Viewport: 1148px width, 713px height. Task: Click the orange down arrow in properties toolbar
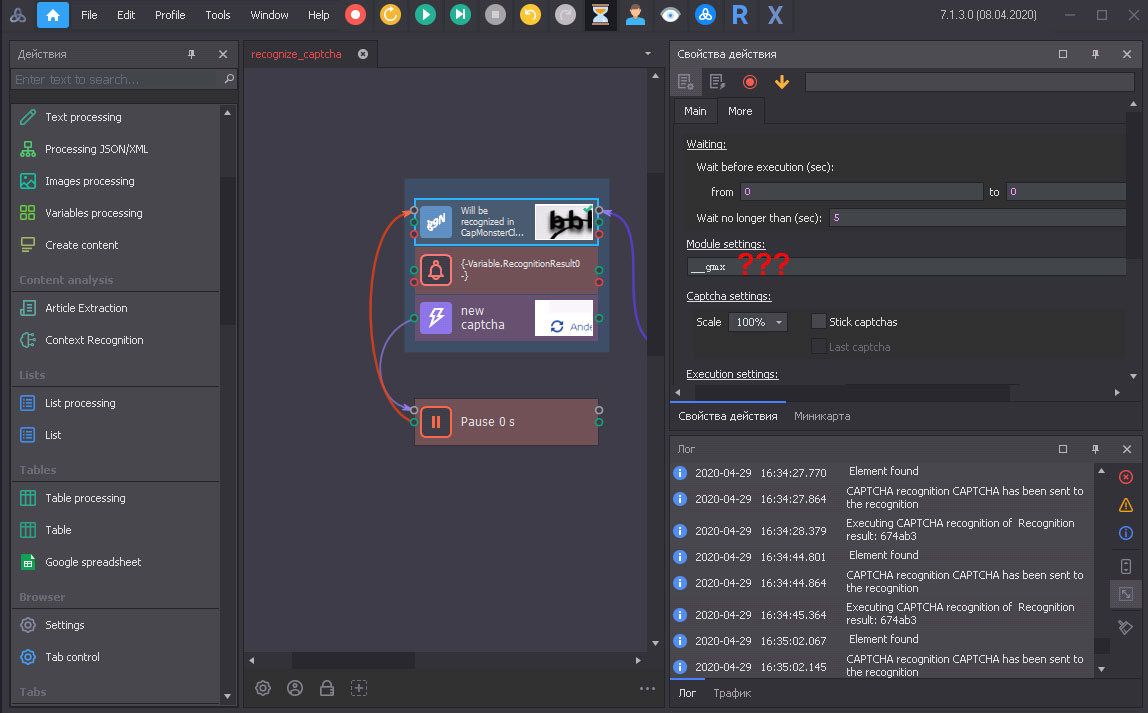782,82
